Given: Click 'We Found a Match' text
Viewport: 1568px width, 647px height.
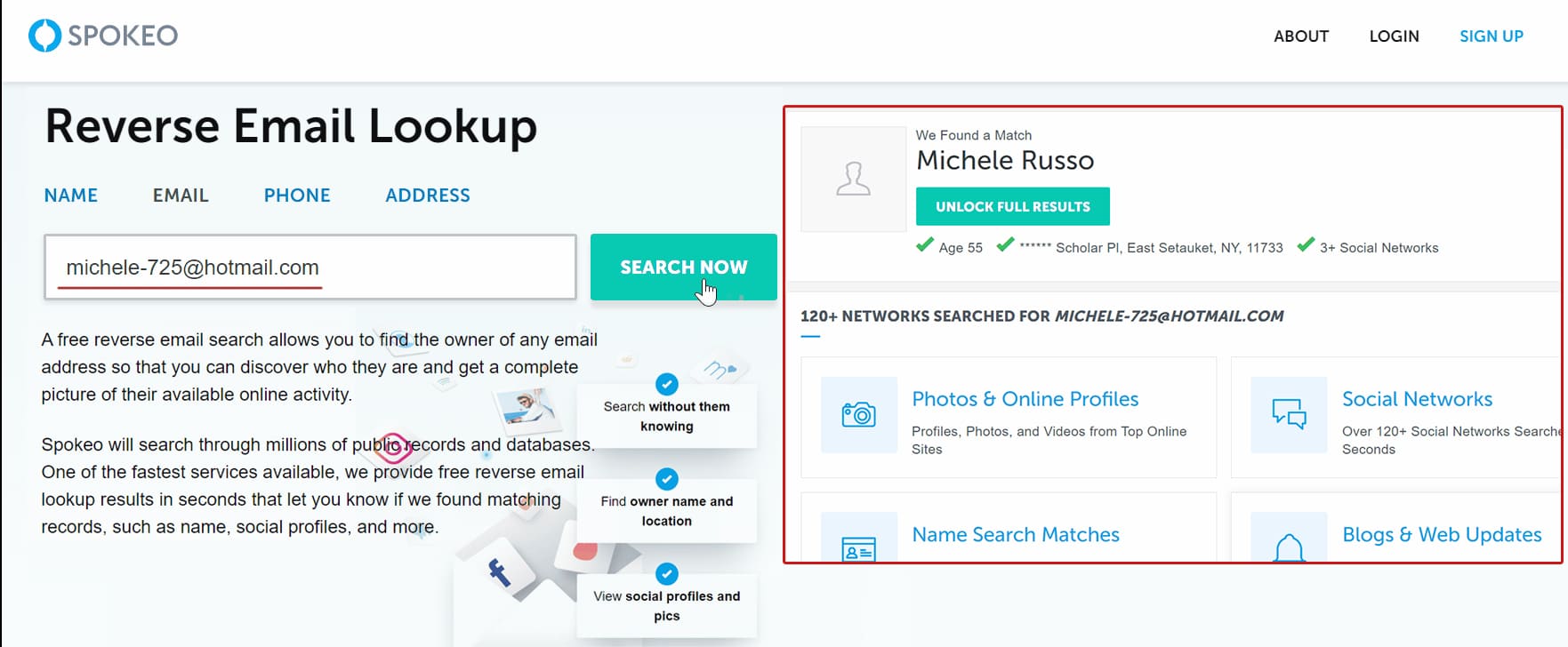Looking at the screenshot, I should pyautogui.click(x=974, y=135).
